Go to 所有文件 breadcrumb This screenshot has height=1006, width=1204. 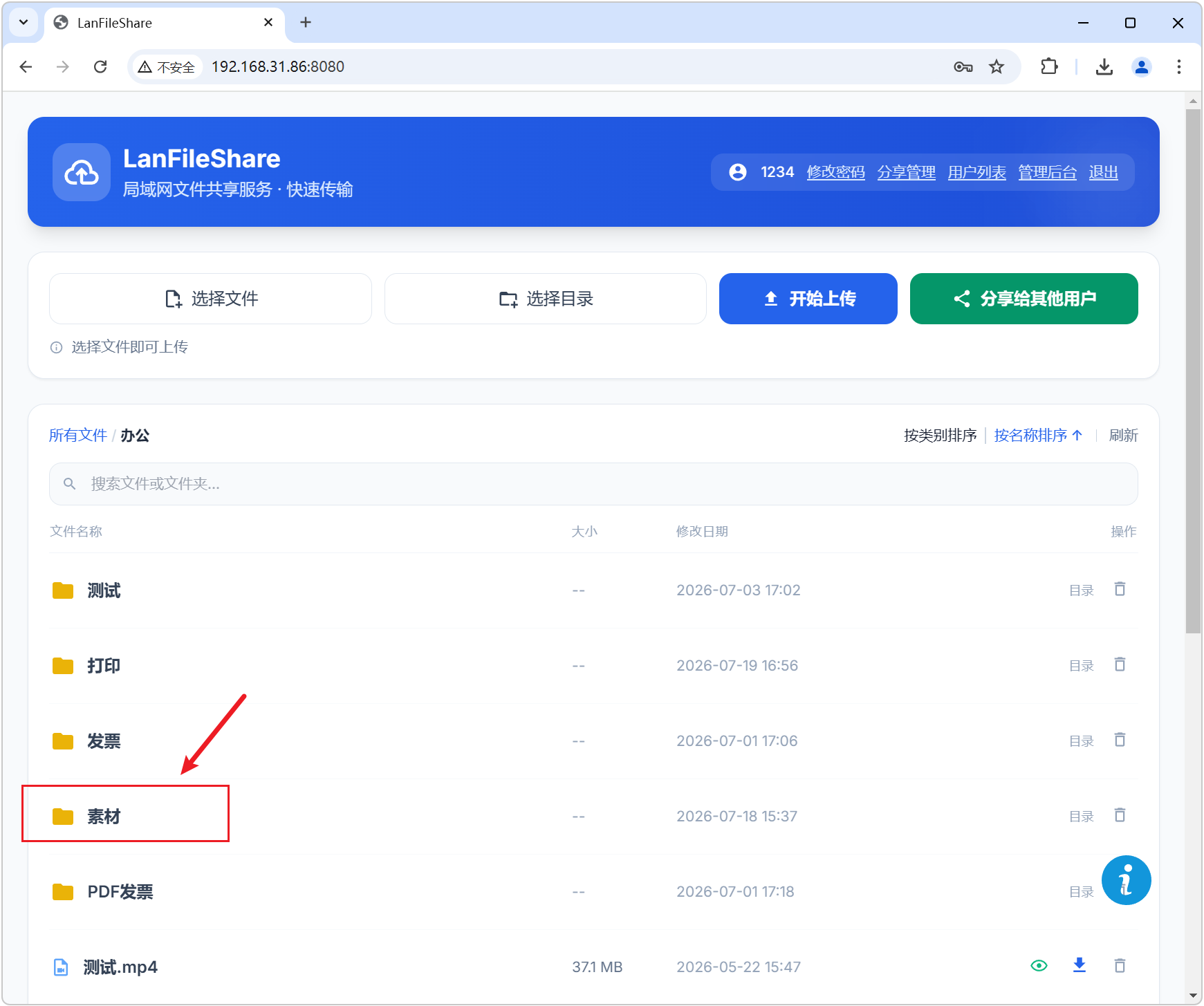pyautogui.click(x=78, y=435)
